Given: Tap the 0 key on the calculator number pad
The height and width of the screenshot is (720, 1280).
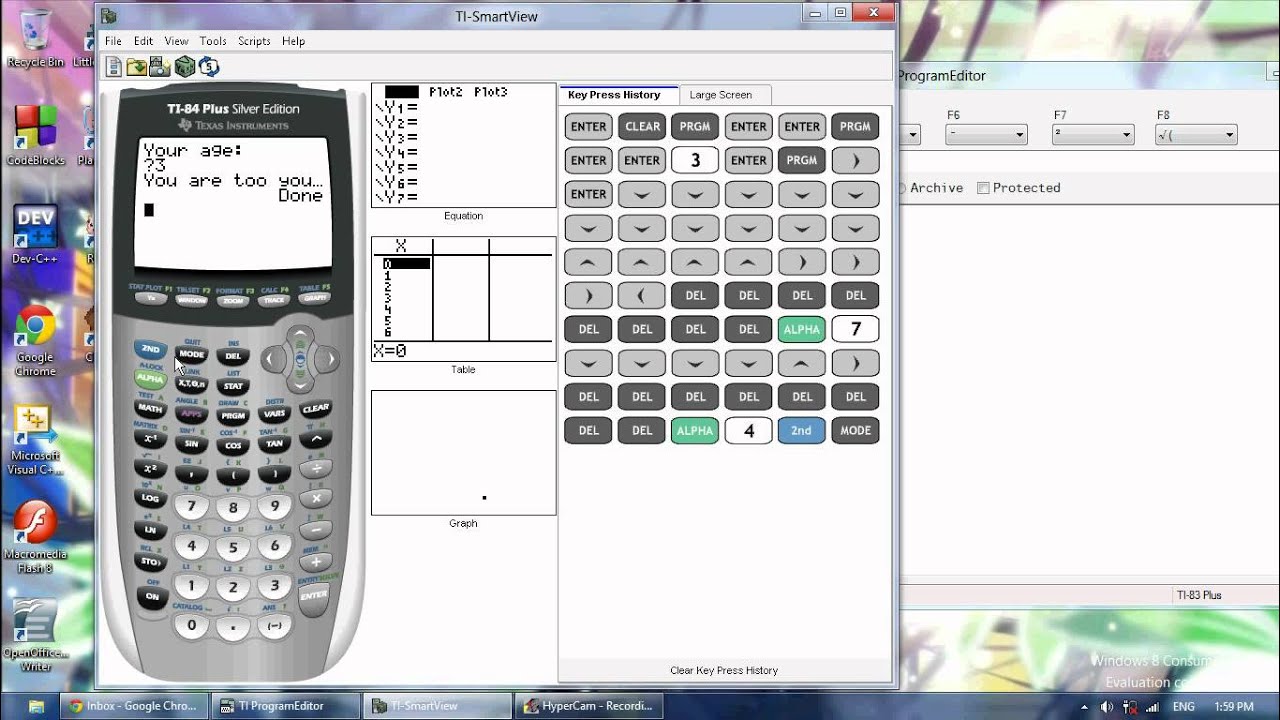Looking at the screenshot, I should [x=192, y=625].
